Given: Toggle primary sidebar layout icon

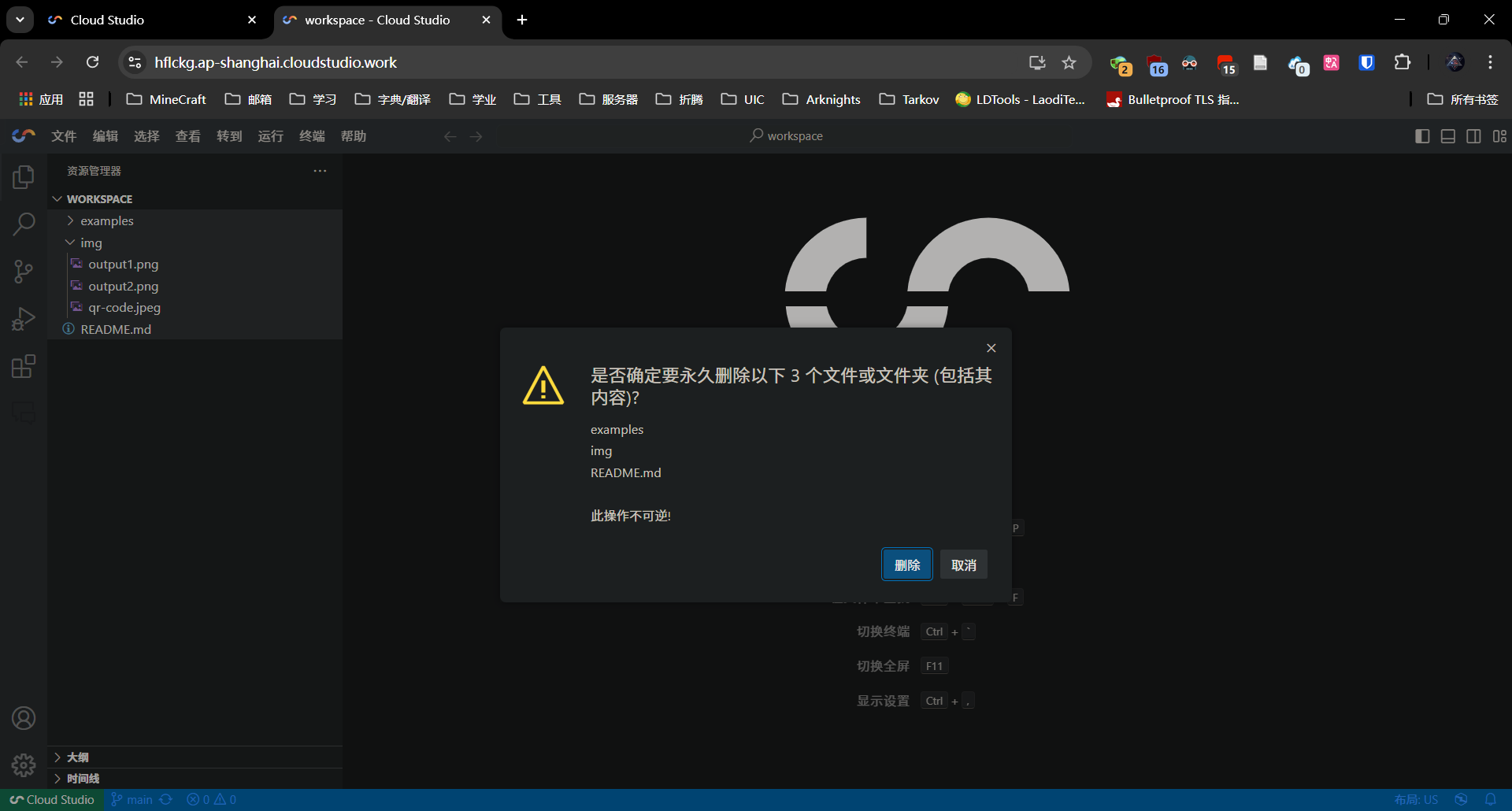Looking at the screenshot, I should coord(1422,136).
